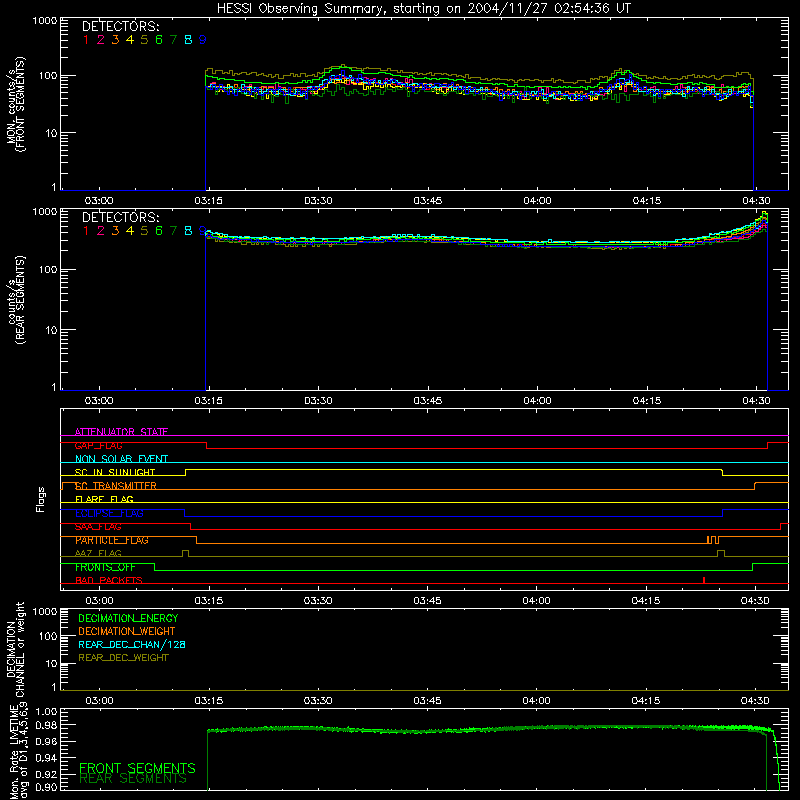Click detector number 9 in front segments legend
The image size is (800, 800).
[203, 40]
